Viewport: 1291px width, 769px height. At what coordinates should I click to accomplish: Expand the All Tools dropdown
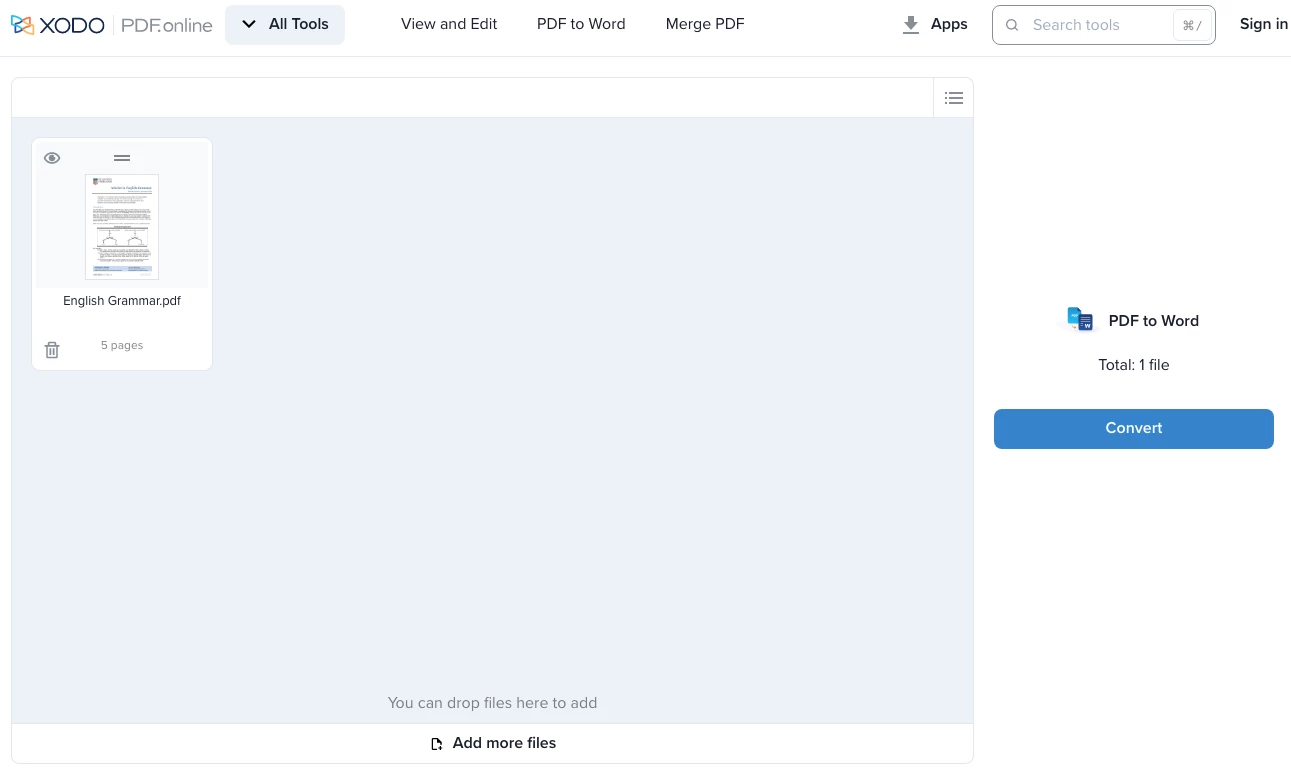tap(285, 25)
